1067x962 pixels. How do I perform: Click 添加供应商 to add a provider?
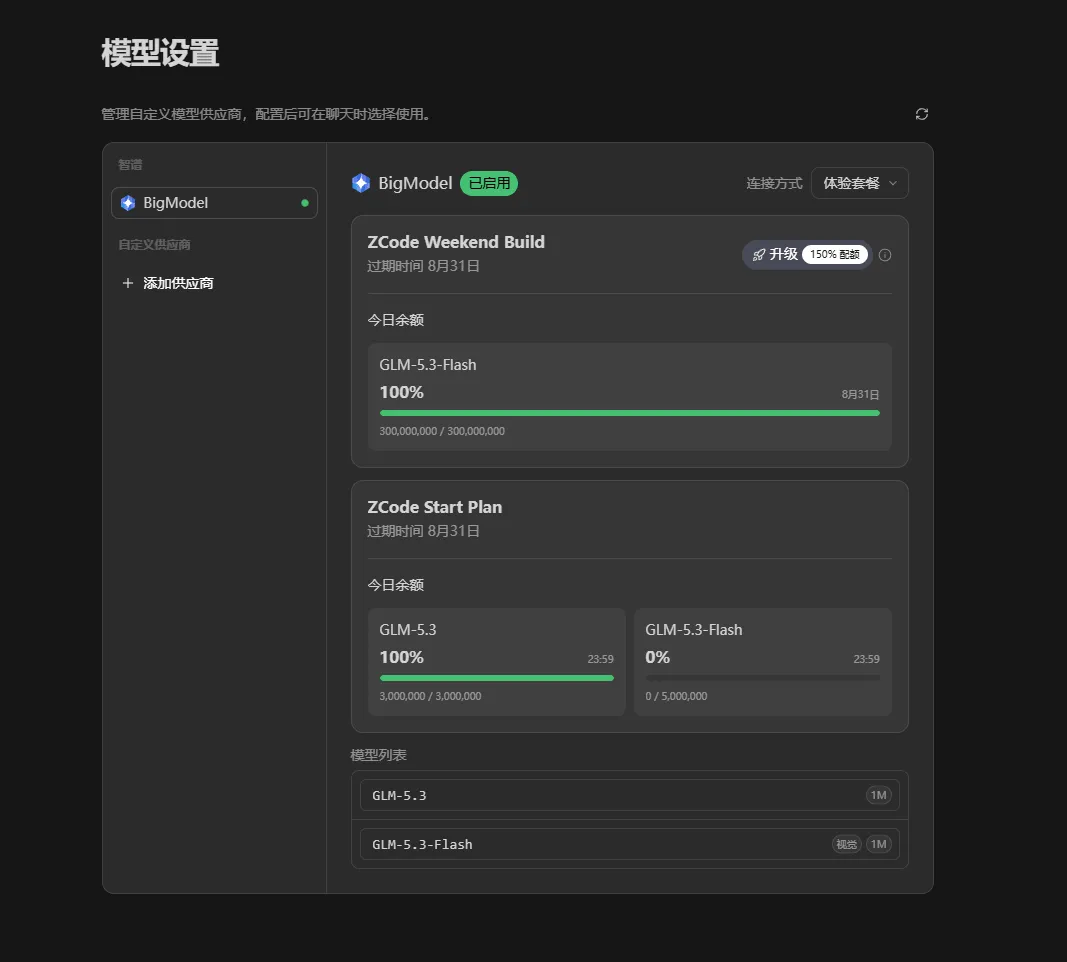point(167,283)
